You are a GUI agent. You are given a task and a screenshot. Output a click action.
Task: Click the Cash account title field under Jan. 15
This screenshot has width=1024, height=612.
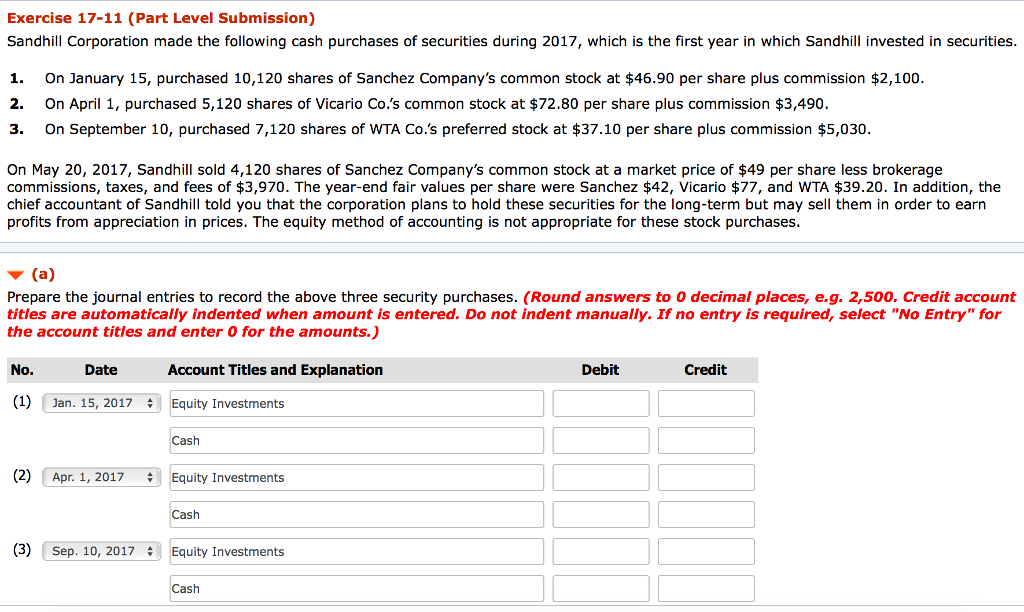point(356,440)
